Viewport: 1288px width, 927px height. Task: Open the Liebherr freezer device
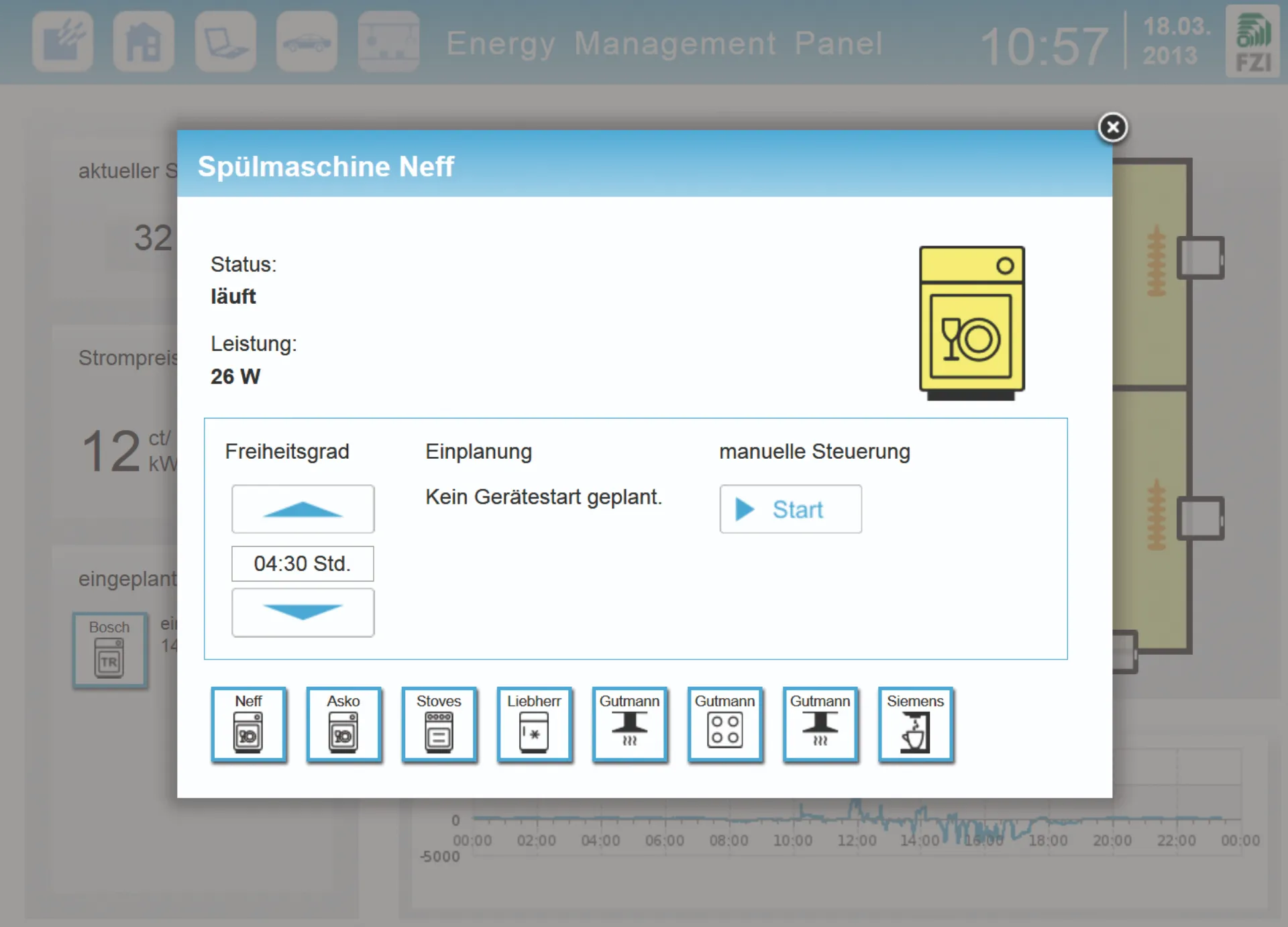click(x=534, y=724)
